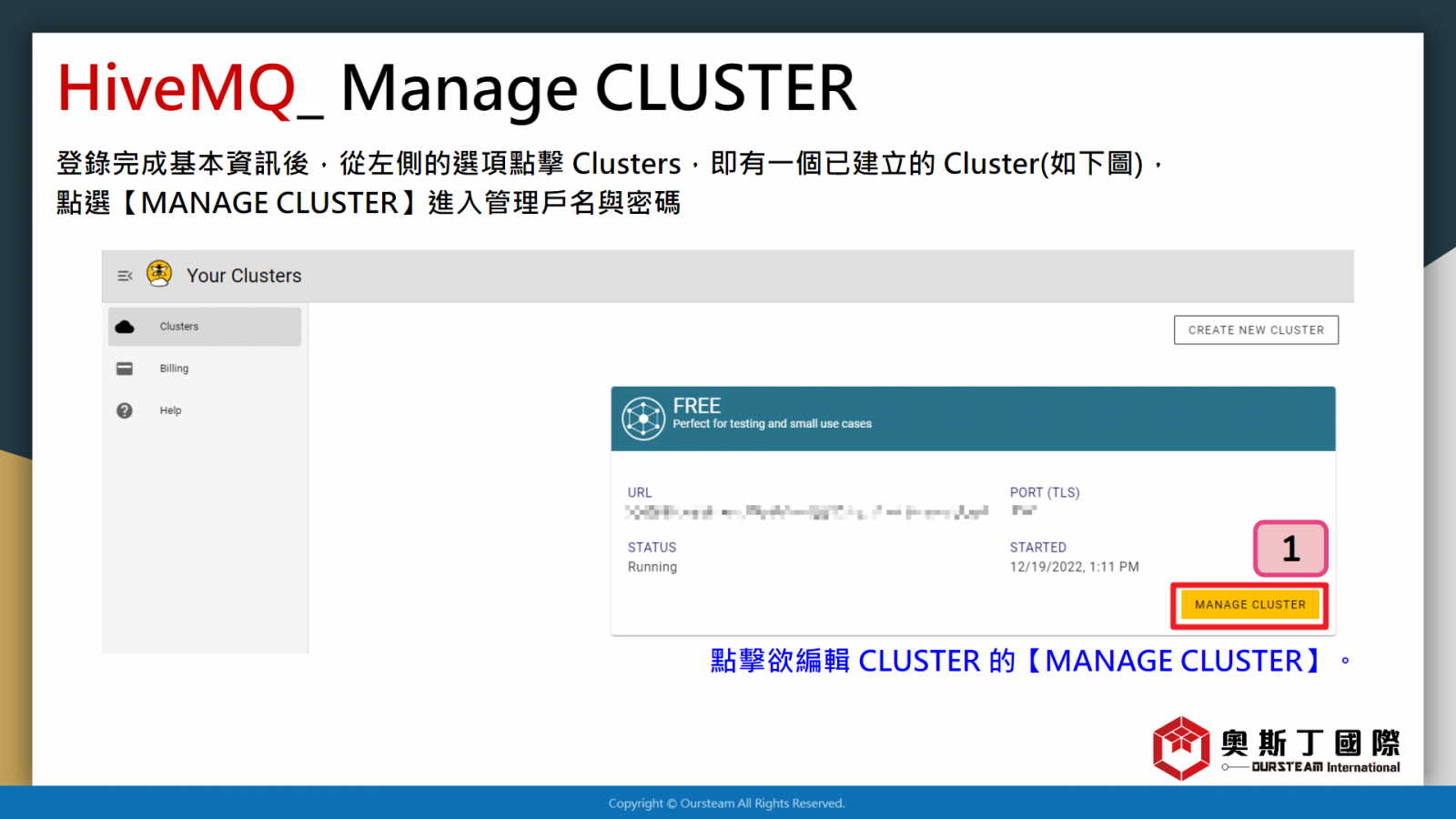Click the CREATE NEW CLUSTER button
Viewport: 1456px width, 819px height.
(x=1256, y=330)
